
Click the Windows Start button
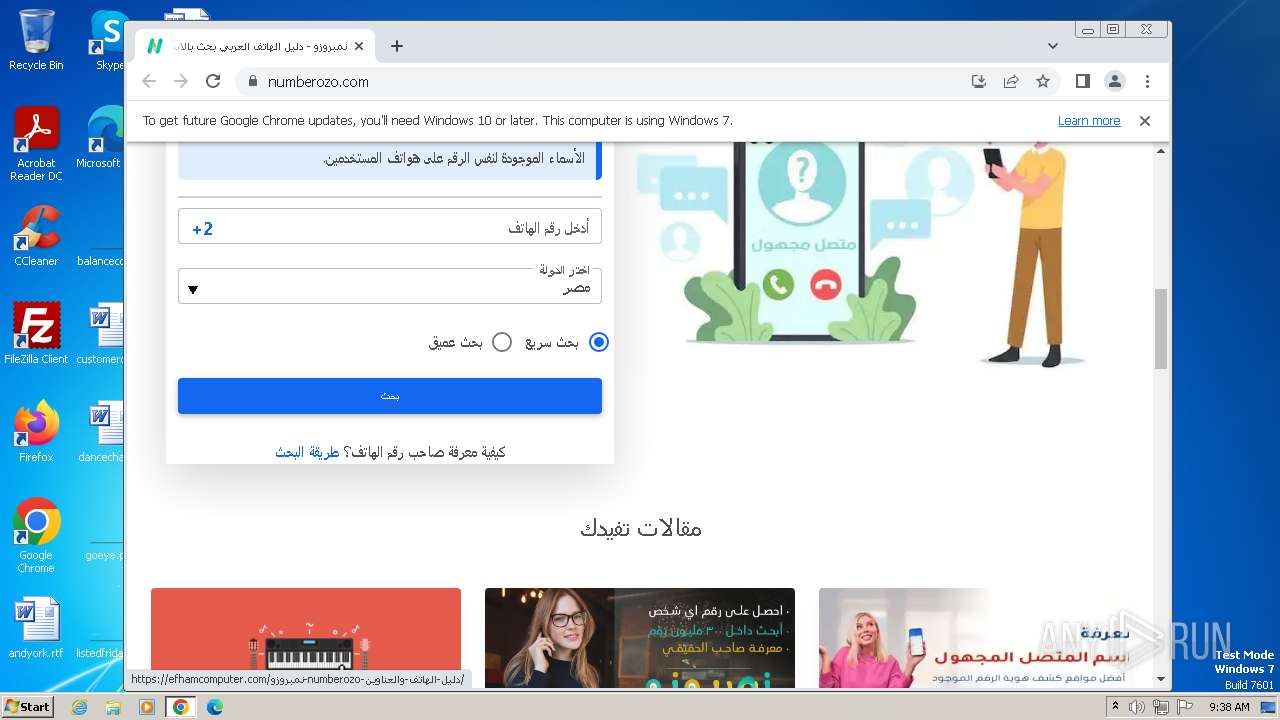coord(27,707)
